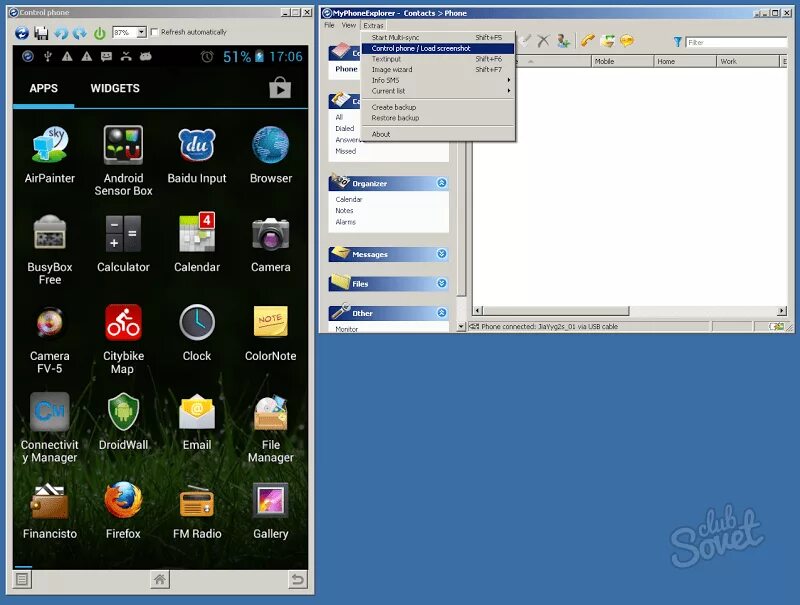Open Financisto app
The image size is (800, 605).
click(x=49, y=510)
